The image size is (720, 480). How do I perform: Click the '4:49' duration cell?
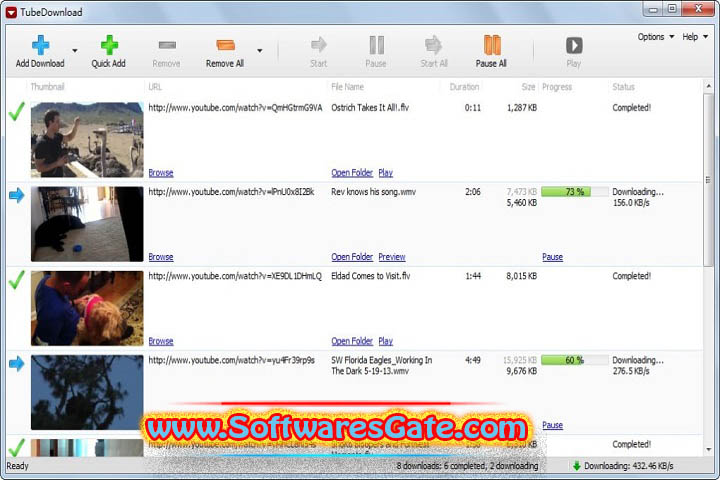click(x=473, y=360)
